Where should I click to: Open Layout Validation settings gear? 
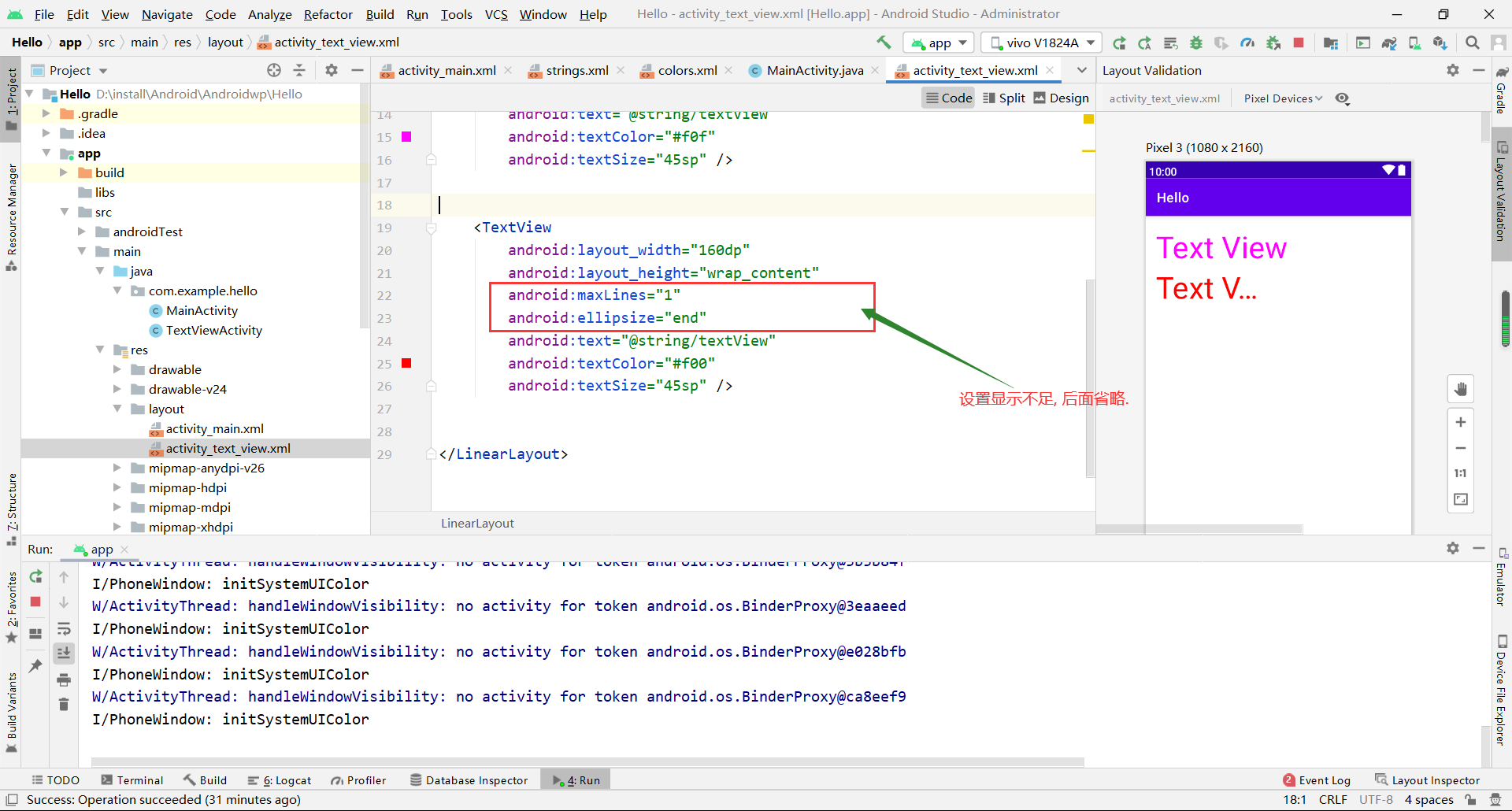pyautogui.click(x=1453, y=70)
